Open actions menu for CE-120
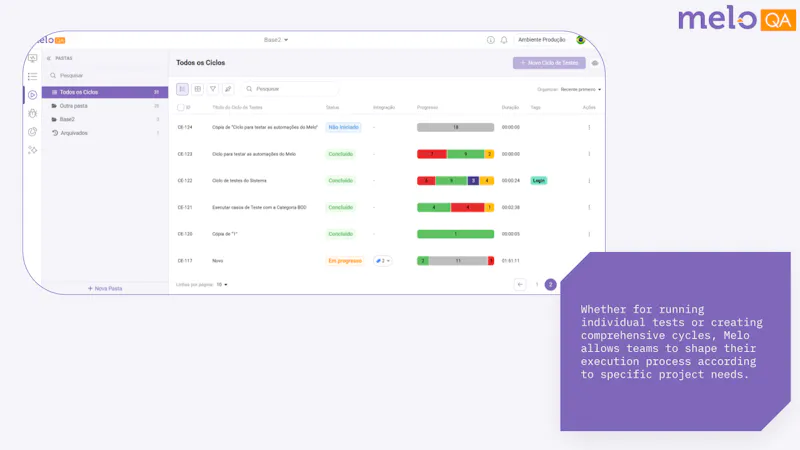 tap(589, 234)
